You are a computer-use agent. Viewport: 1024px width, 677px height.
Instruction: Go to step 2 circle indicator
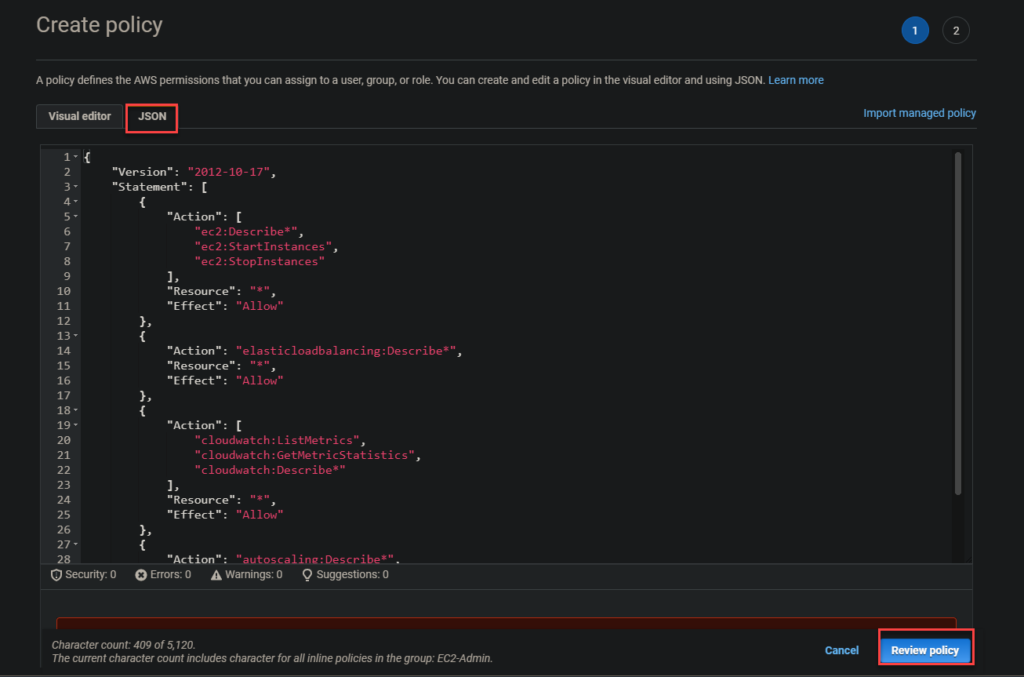[x=955, y=30]
